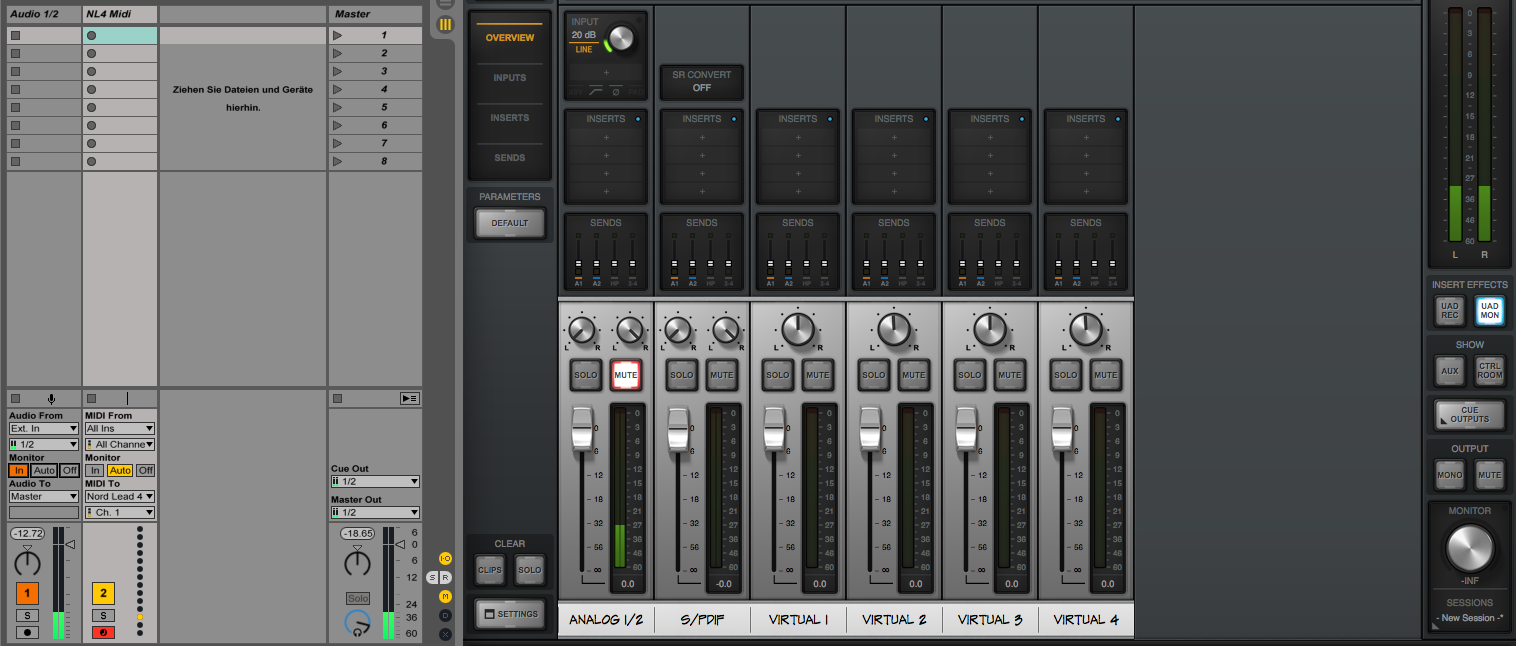Enable low cut filter on Analog 1/2 input
Screen dimensions: 1516x646
click(x=594, y=91)
